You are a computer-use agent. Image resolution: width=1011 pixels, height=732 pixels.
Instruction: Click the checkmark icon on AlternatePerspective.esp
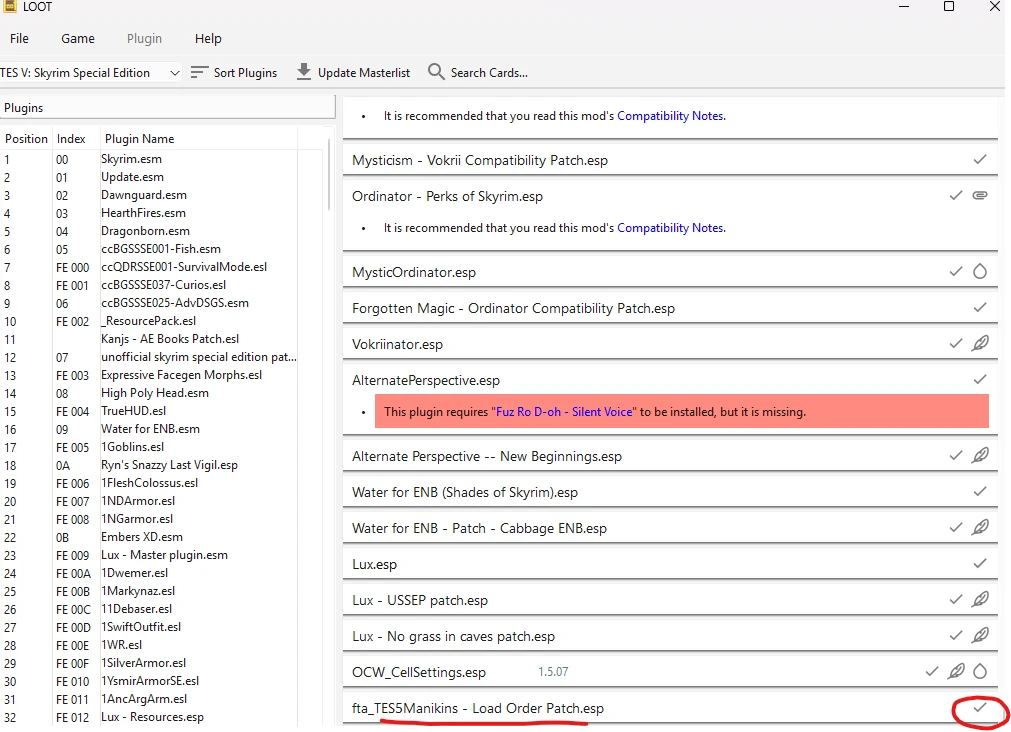[980, 379]
